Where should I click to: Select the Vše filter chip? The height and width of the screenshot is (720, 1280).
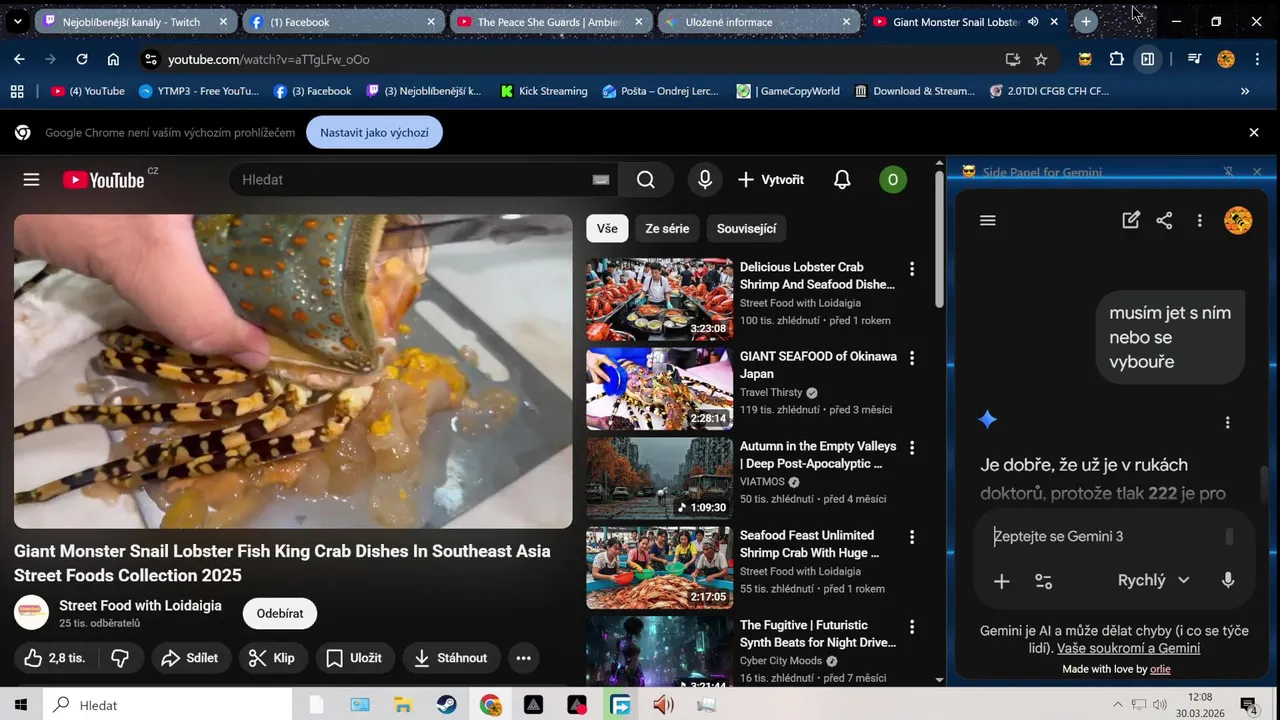[x=607, y=229]
